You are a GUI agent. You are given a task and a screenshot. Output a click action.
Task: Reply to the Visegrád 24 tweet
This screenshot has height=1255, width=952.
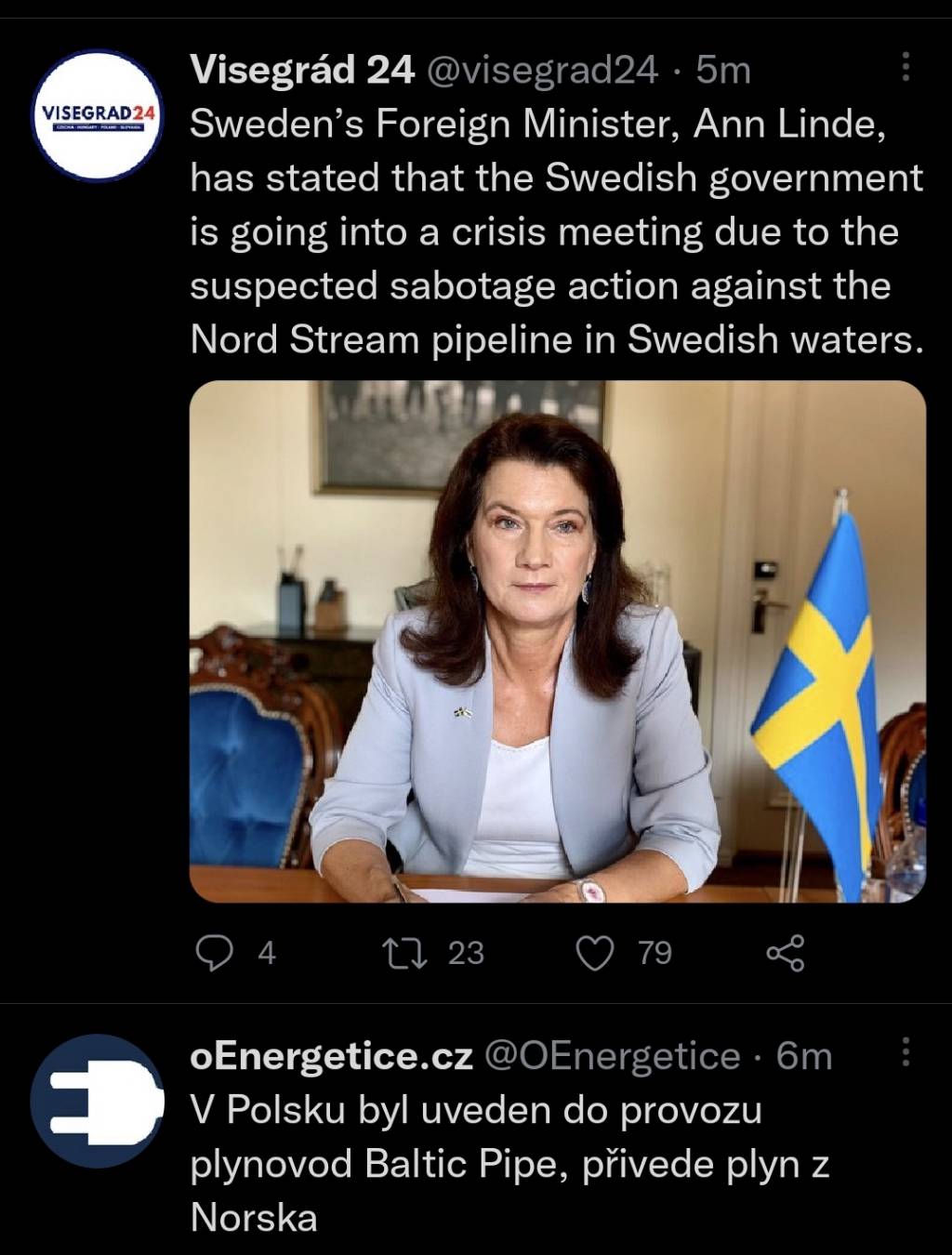[x=215, y=953]
